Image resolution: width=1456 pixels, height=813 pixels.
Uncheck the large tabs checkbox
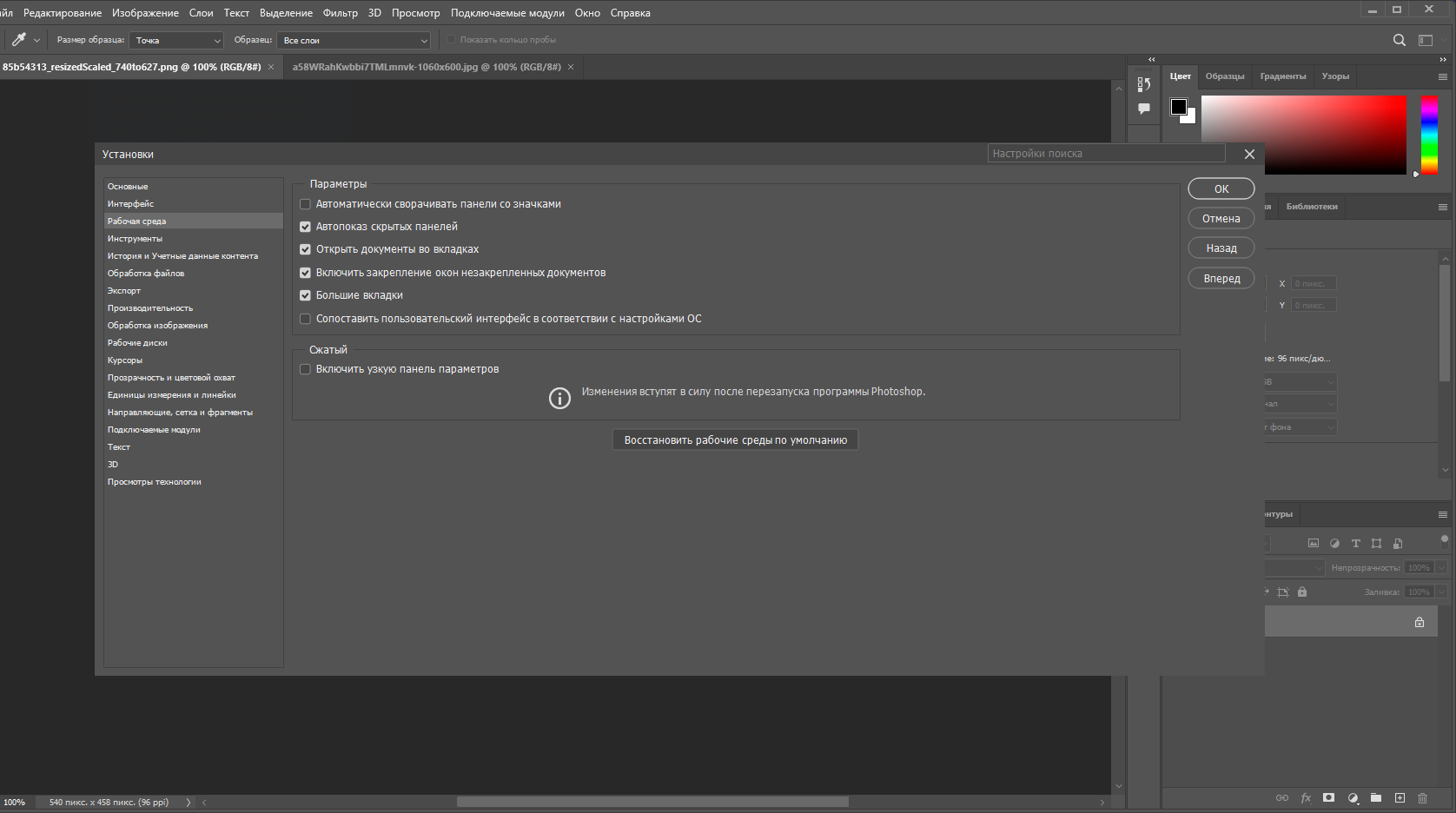pos(305,295)
